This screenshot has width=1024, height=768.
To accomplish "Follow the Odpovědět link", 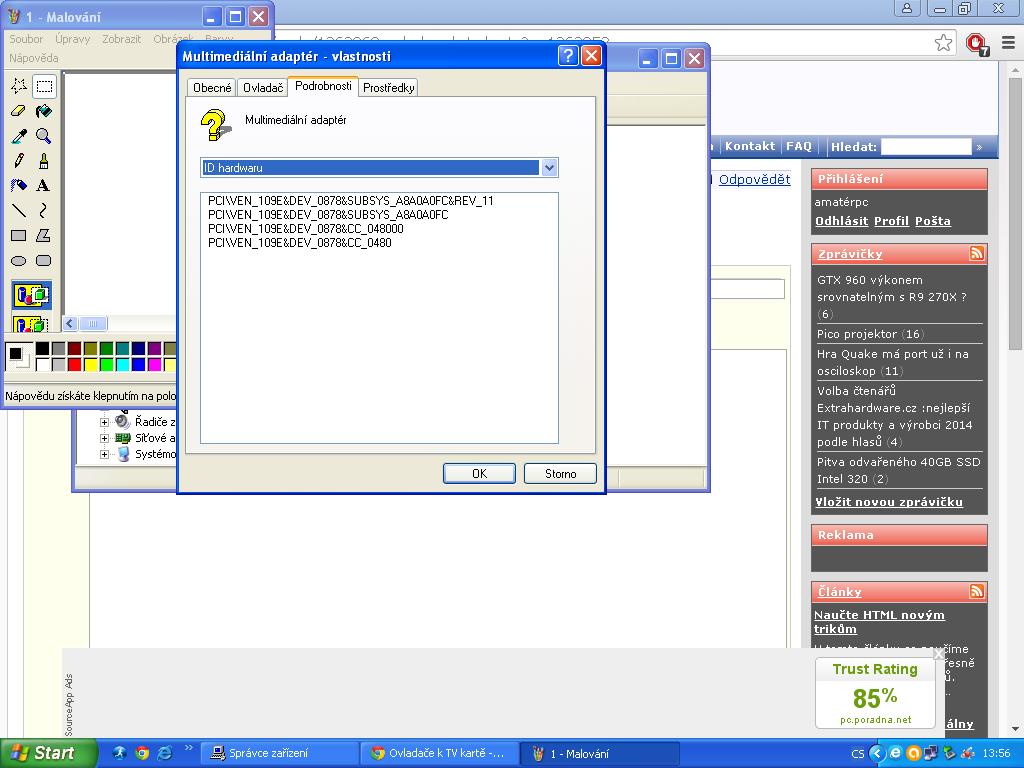I will (x=754, y=180).
